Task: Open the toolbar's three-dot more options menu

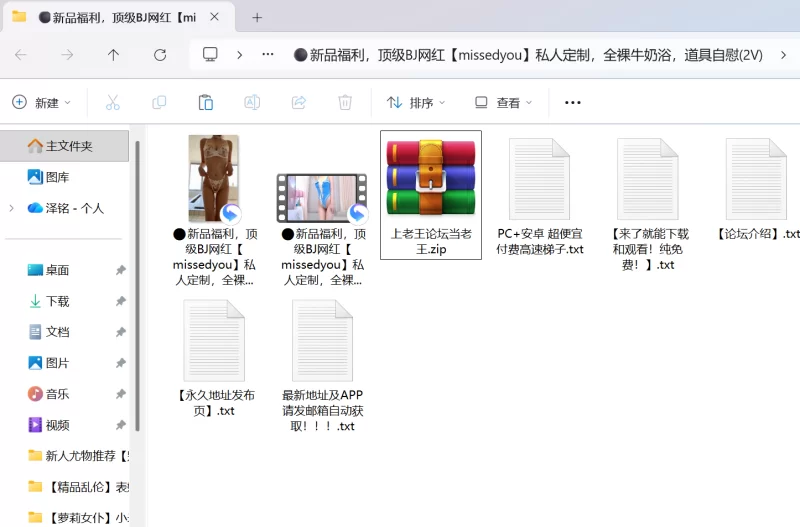Action: [x=572, y=102]
